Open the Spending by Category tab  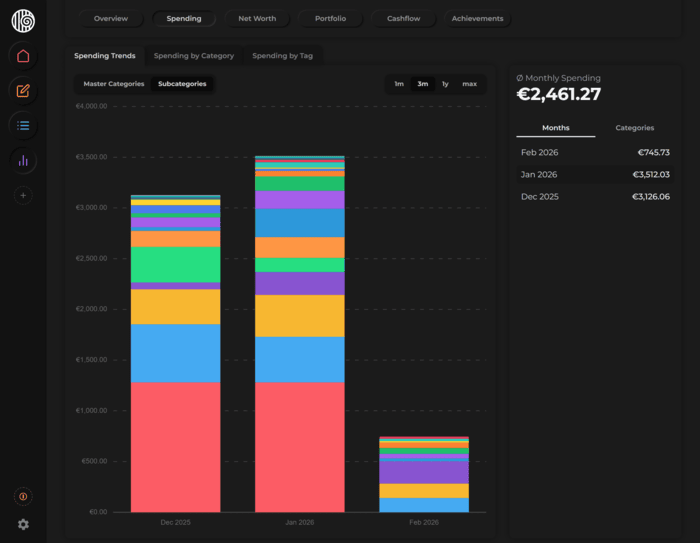coord(194,56)
